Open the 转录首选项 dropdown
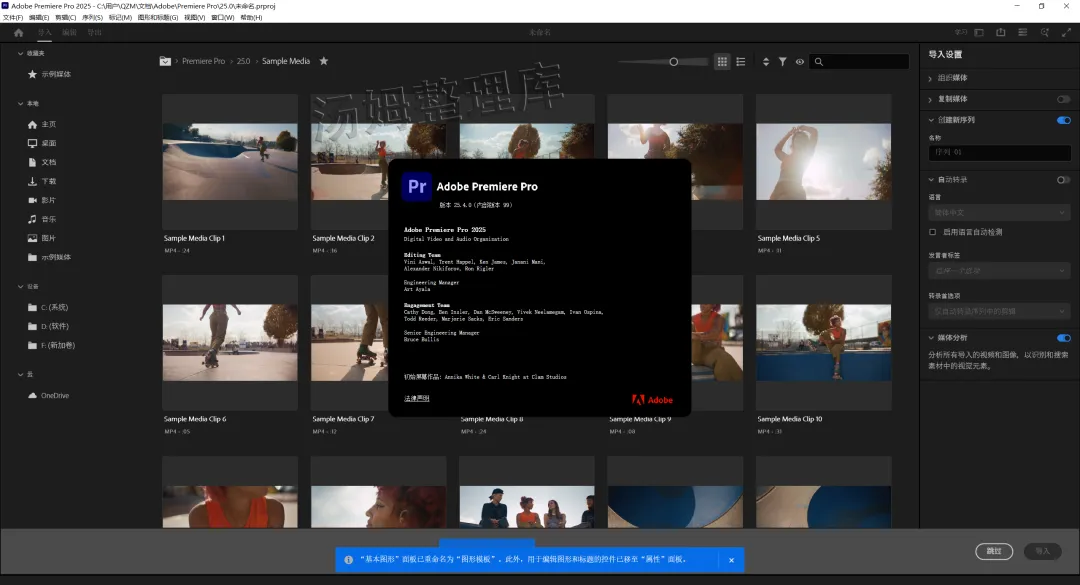This screenshot has height=585, width=1080. pos(999,311)
